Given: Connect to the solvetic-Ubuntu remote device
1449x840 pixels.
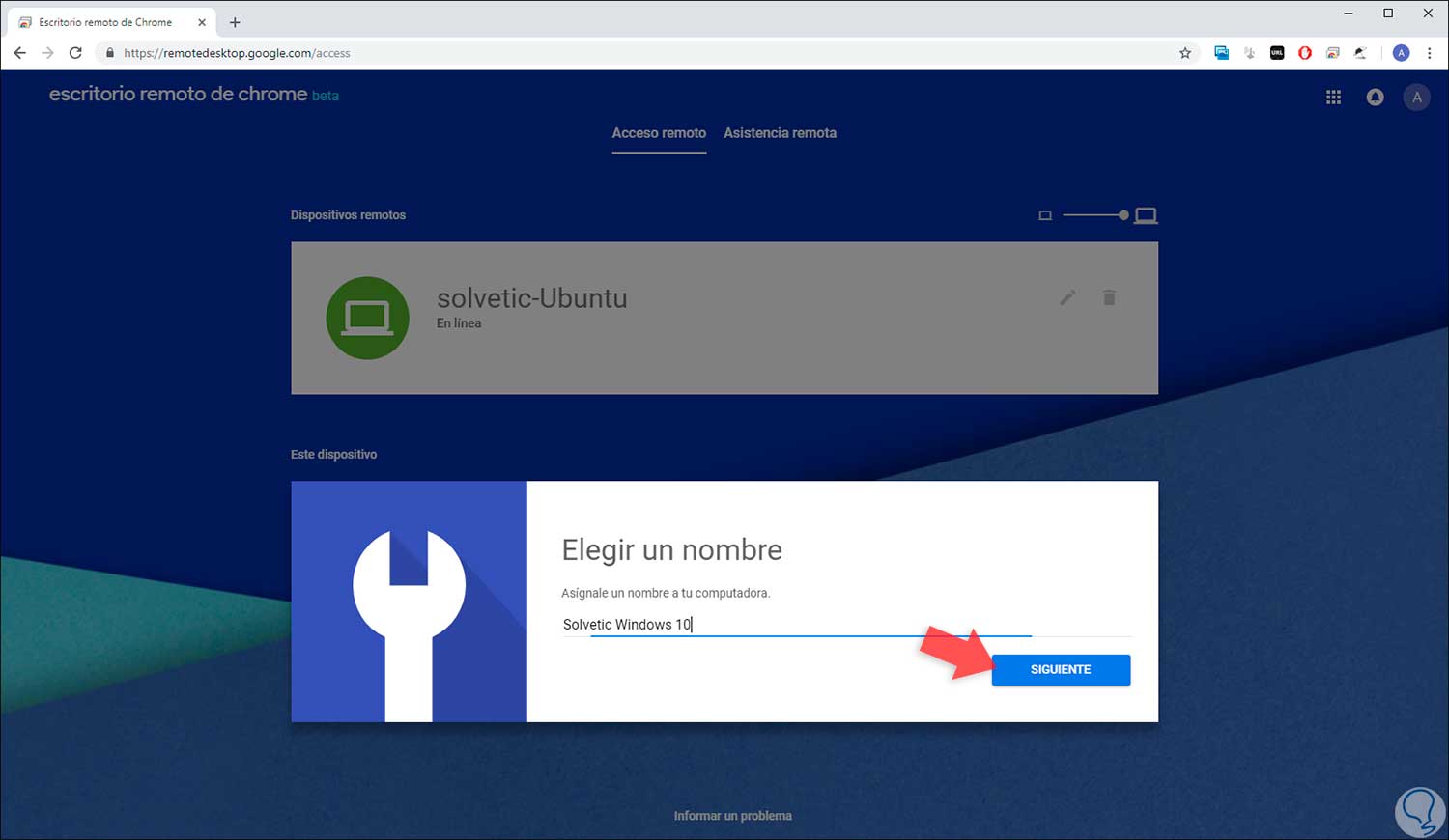Looking at the screenshot, I should click(x=724, y=318).
